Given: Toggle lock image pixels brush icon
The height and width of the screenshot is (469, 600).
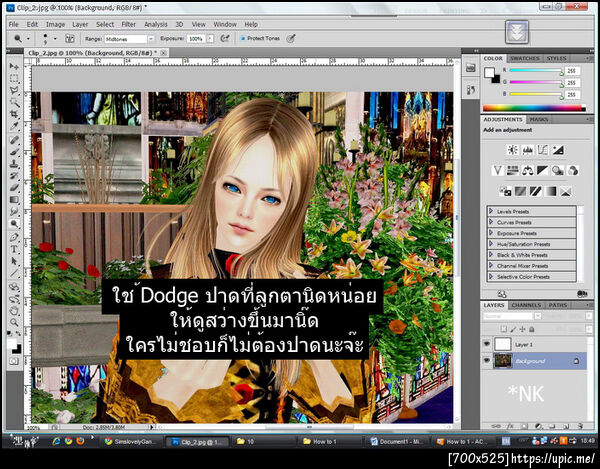Looking at the screenshot, I should (513, 329).
